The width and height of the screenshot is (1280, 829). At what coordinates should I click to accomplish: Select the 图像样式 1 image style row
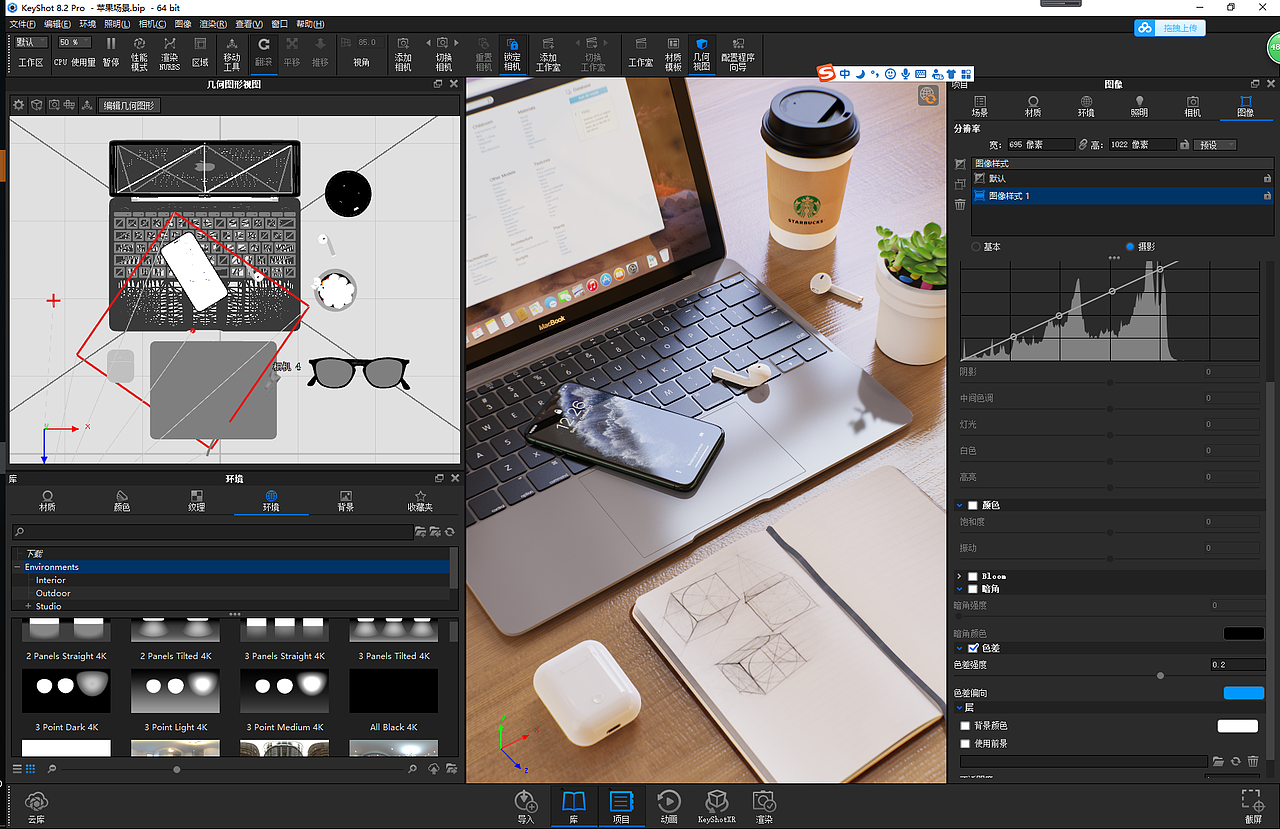(x=1122, y=196)
